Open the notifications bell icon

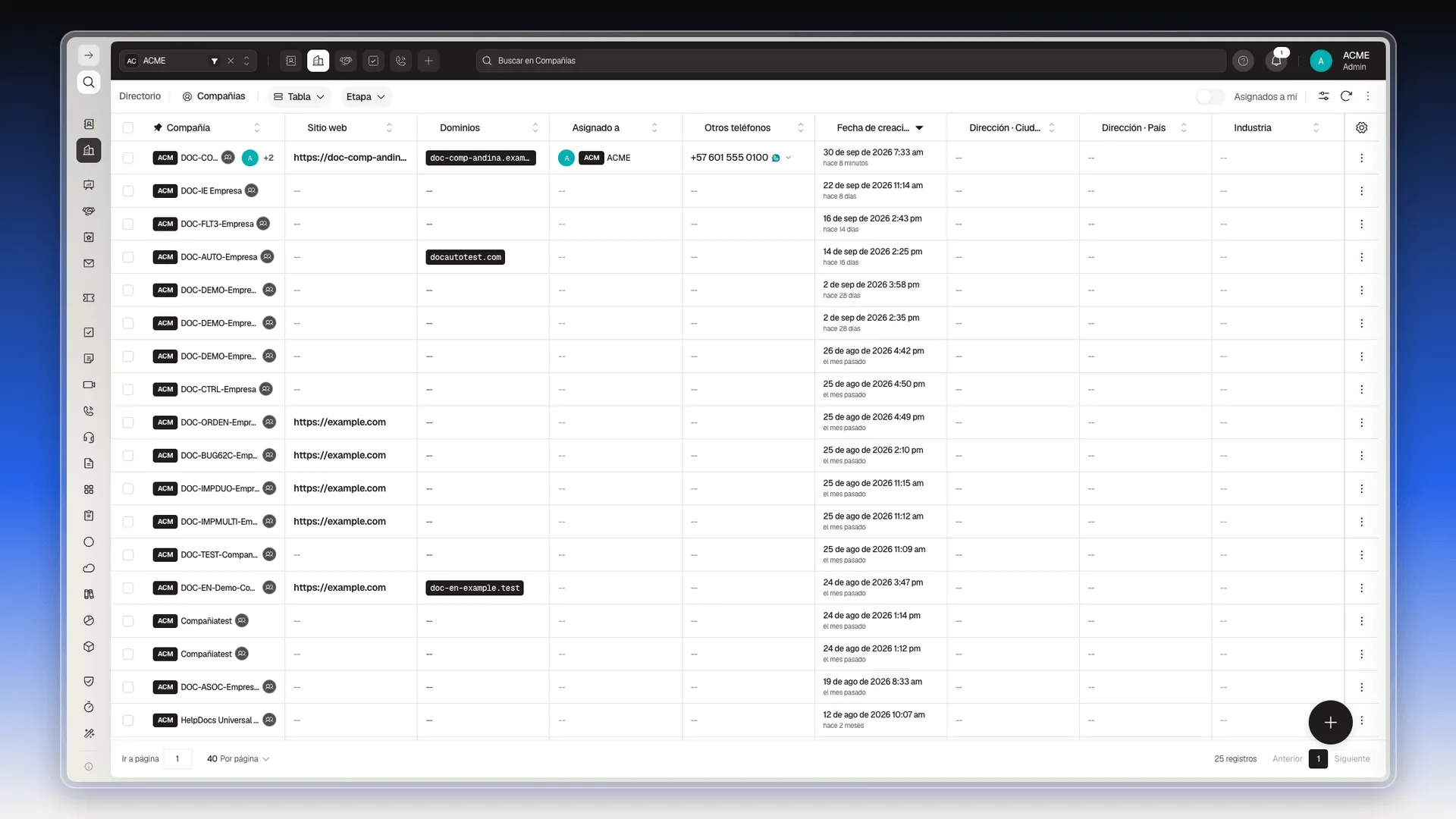coord(1276,61)
